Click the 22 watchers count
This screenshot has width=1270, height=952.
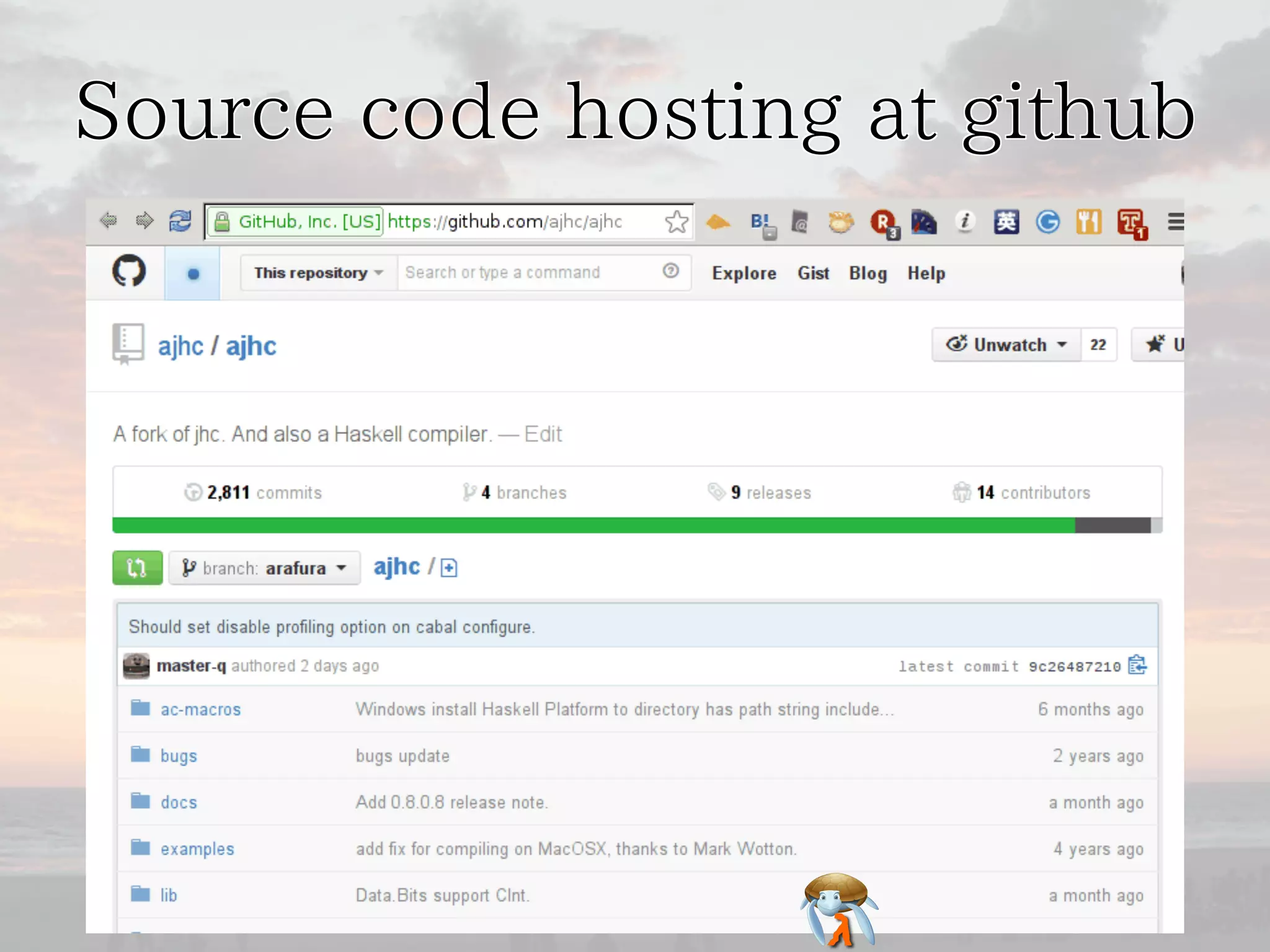tap(1098, 345)
